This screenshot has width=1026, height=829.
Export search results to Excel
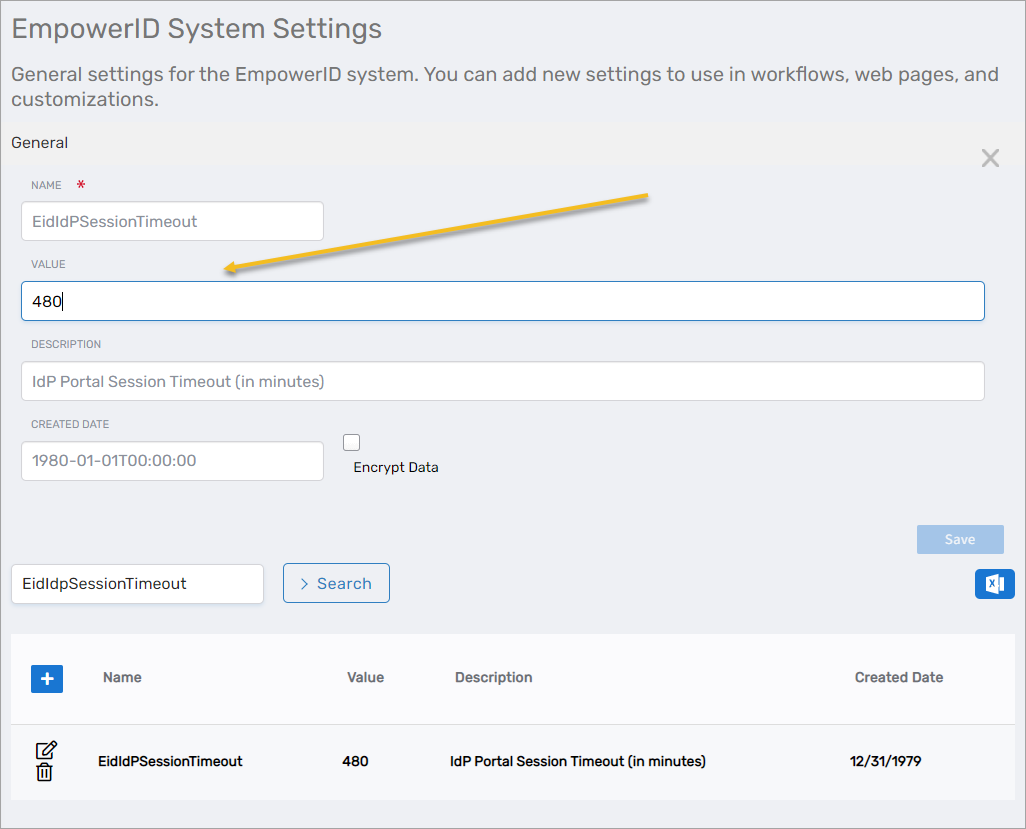pos(994,583)
